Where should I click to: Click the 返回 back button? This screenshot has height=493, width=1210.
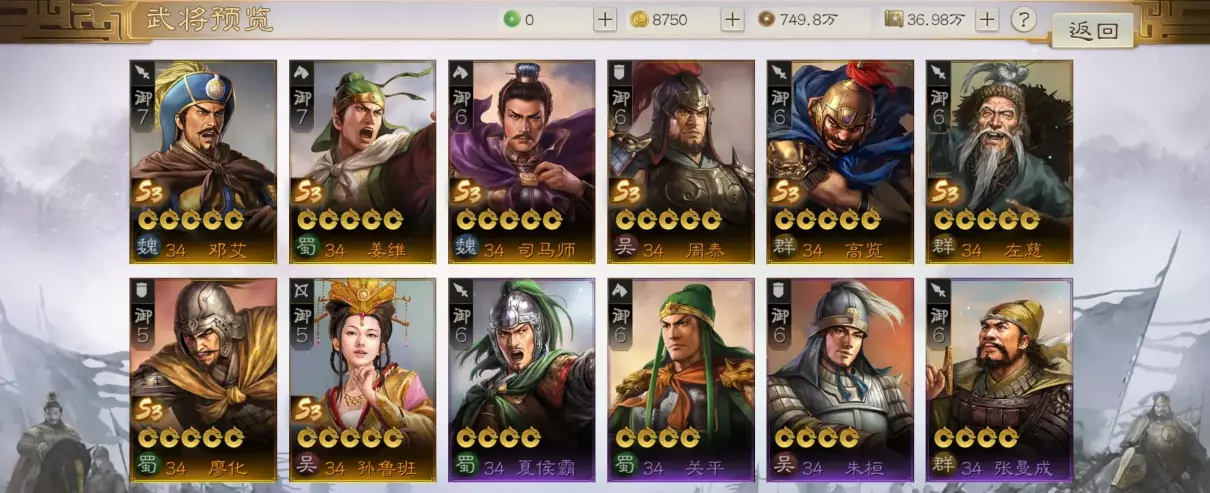point(1092,30)
